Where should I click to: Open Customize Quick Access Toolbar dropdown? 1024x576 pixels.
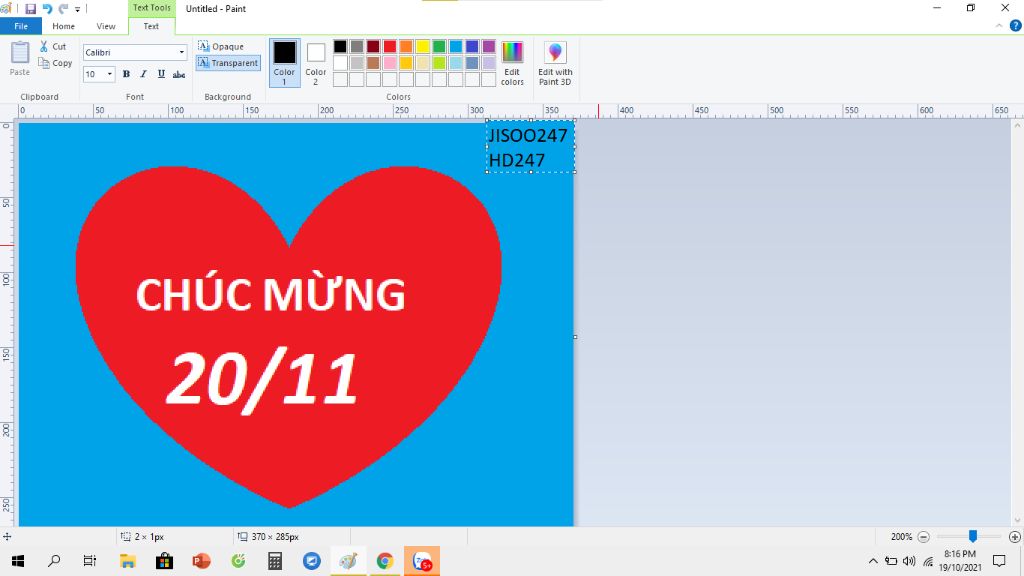click(x=78, y=10)
